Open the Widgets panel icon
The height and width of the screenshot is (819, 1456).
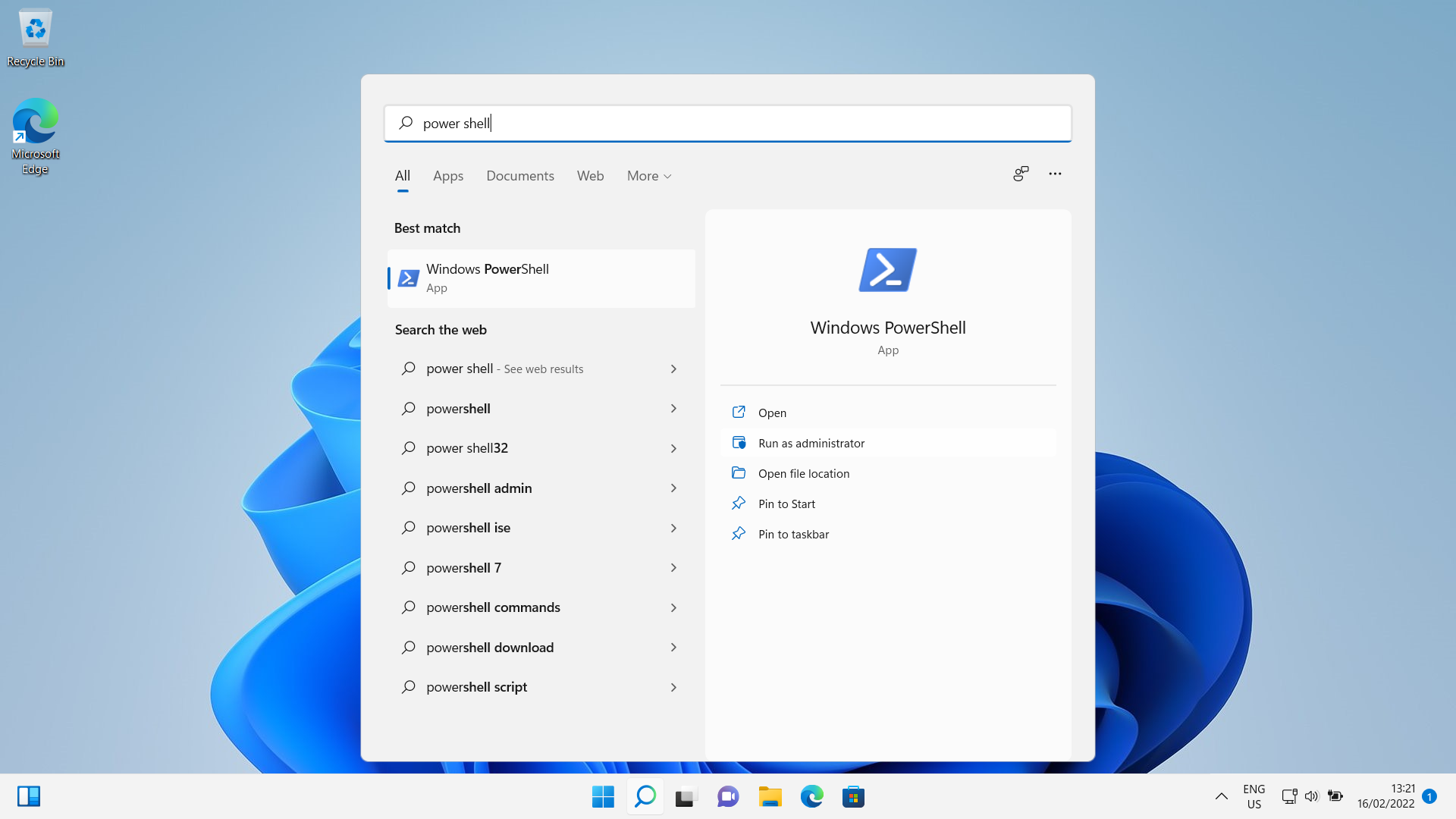29,796
